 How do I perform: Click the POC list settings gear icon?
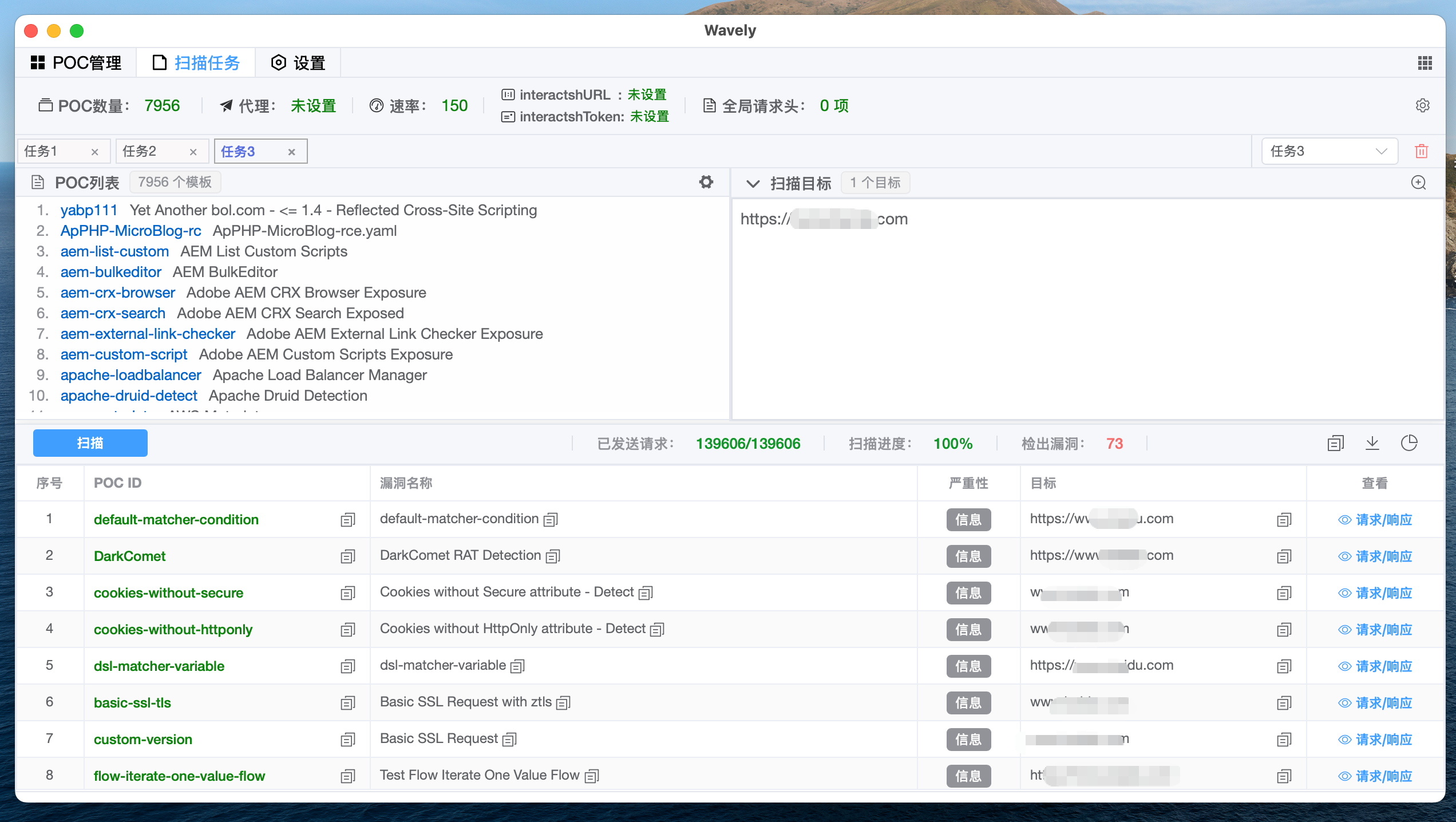pos(706,182)
